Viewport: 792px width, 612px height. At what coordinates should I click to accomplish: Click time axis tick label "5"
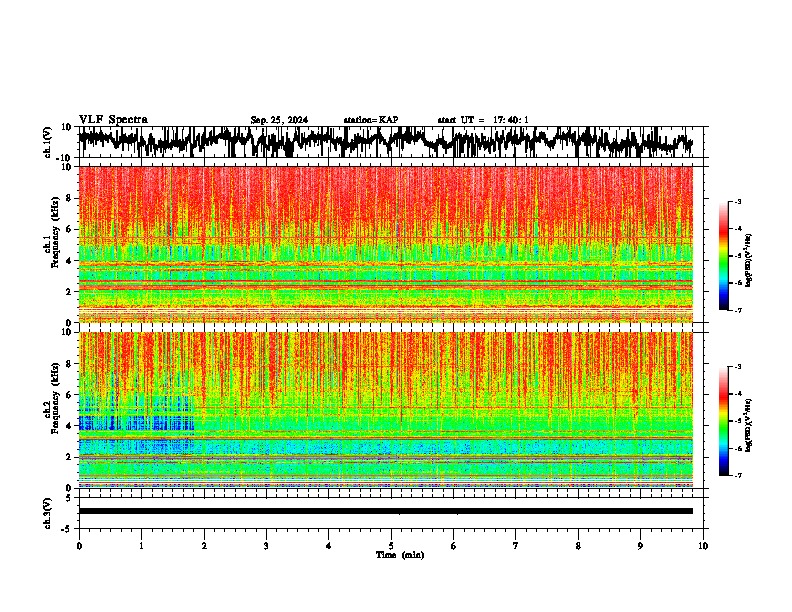click(391, 546)
